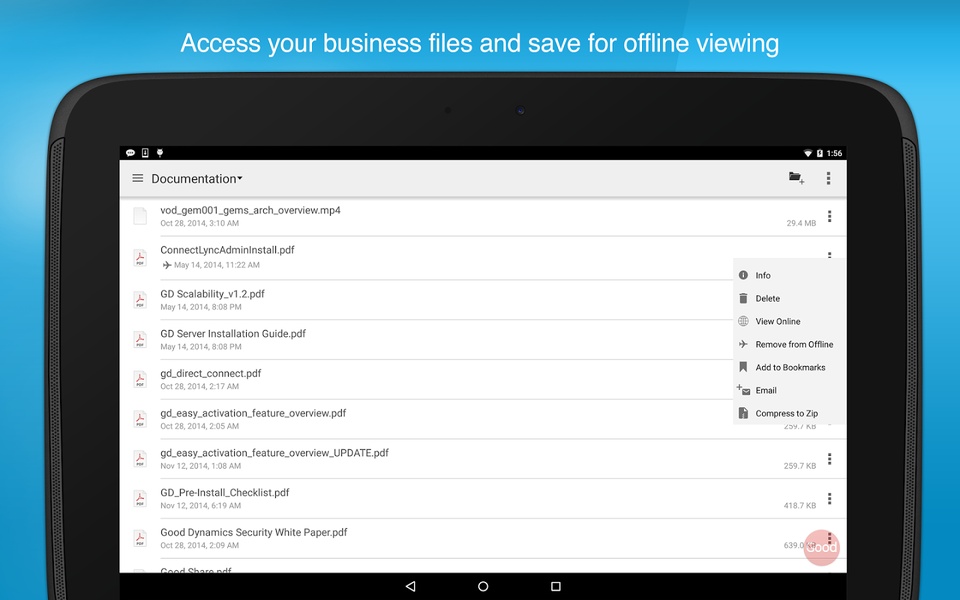Select Email from the context menu
Viewport: 960px width, 600px height.
point(789,390)
